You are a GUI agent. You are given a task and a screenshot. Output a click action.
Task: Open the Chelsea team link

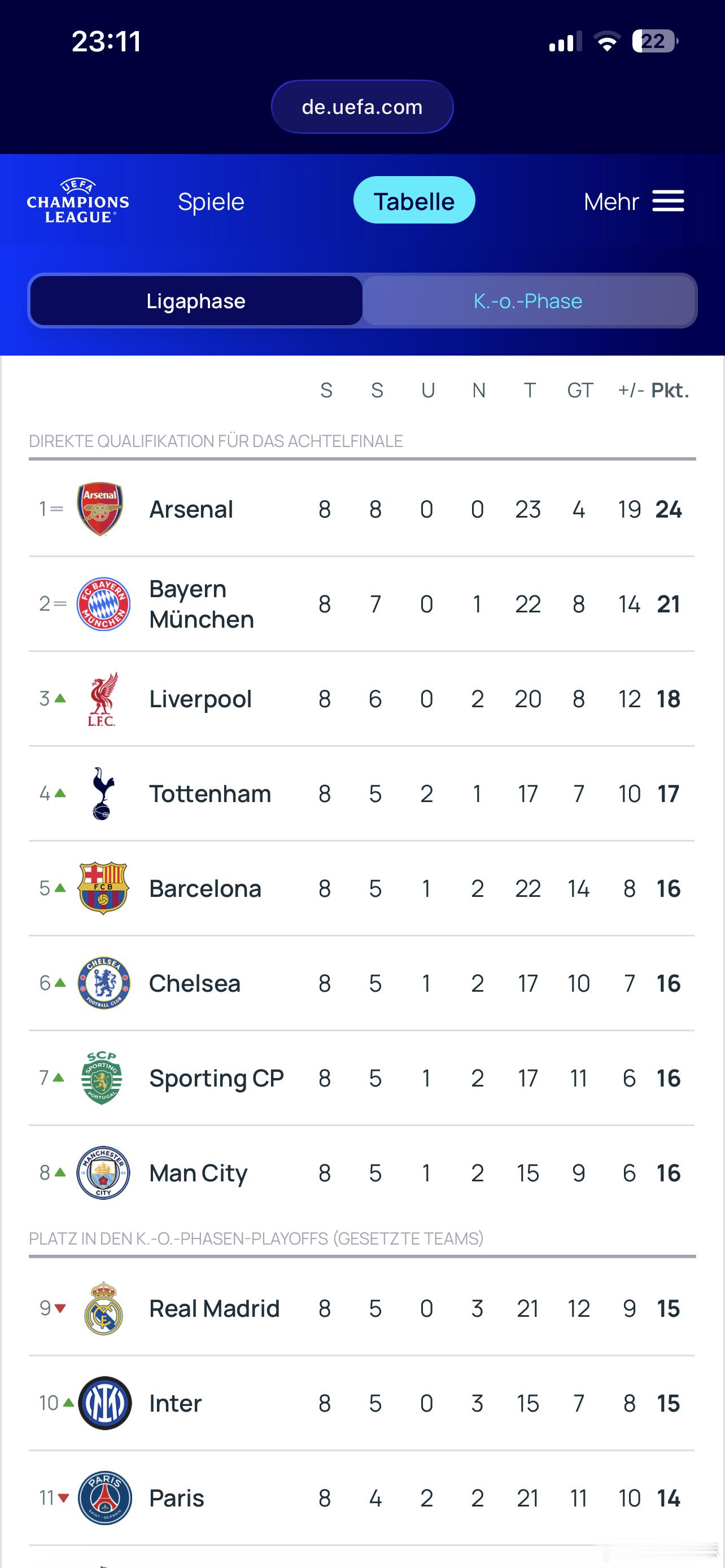pyautogui.click(x=195, y=983)
